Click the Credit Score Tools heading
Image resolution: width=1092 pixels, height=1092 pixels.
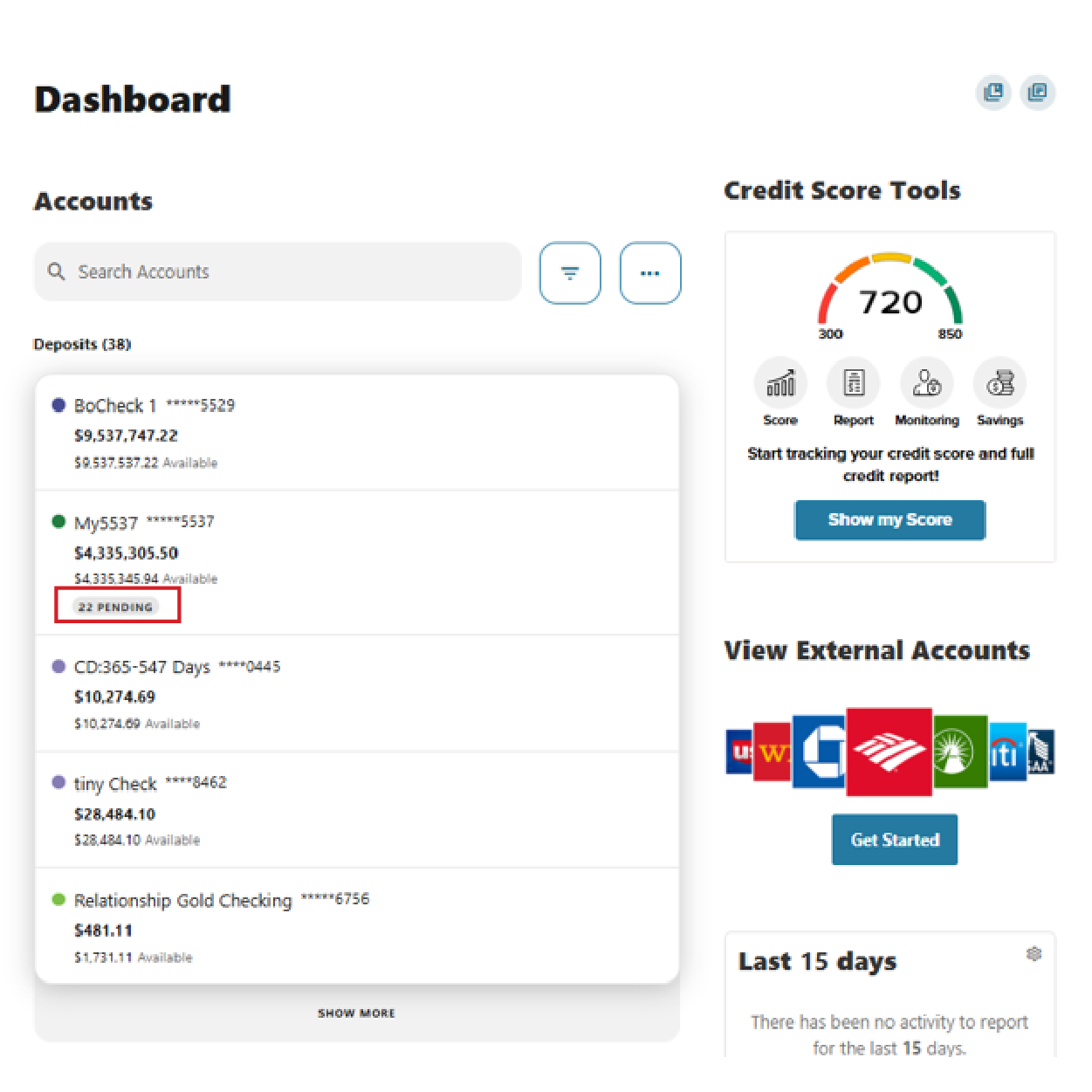coord(842,190)
